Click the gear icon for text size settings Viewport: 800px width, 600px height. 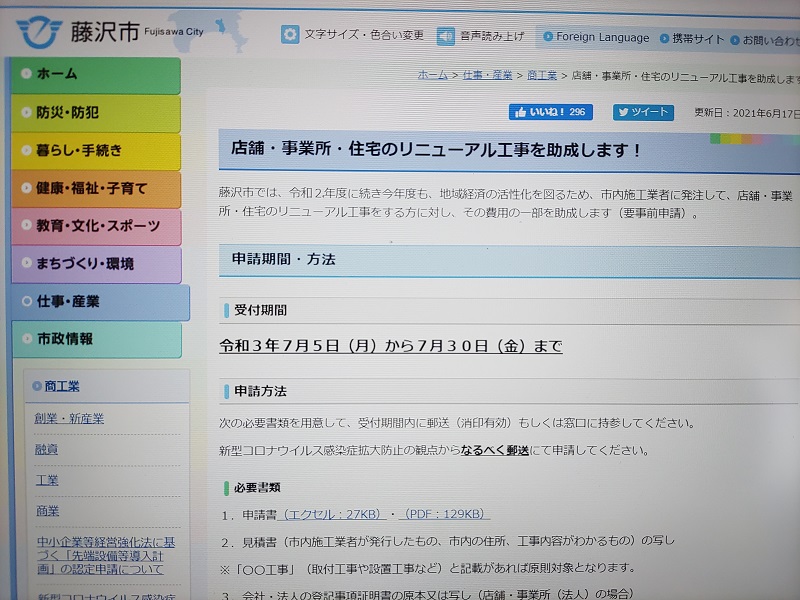[x=290, y=35]
